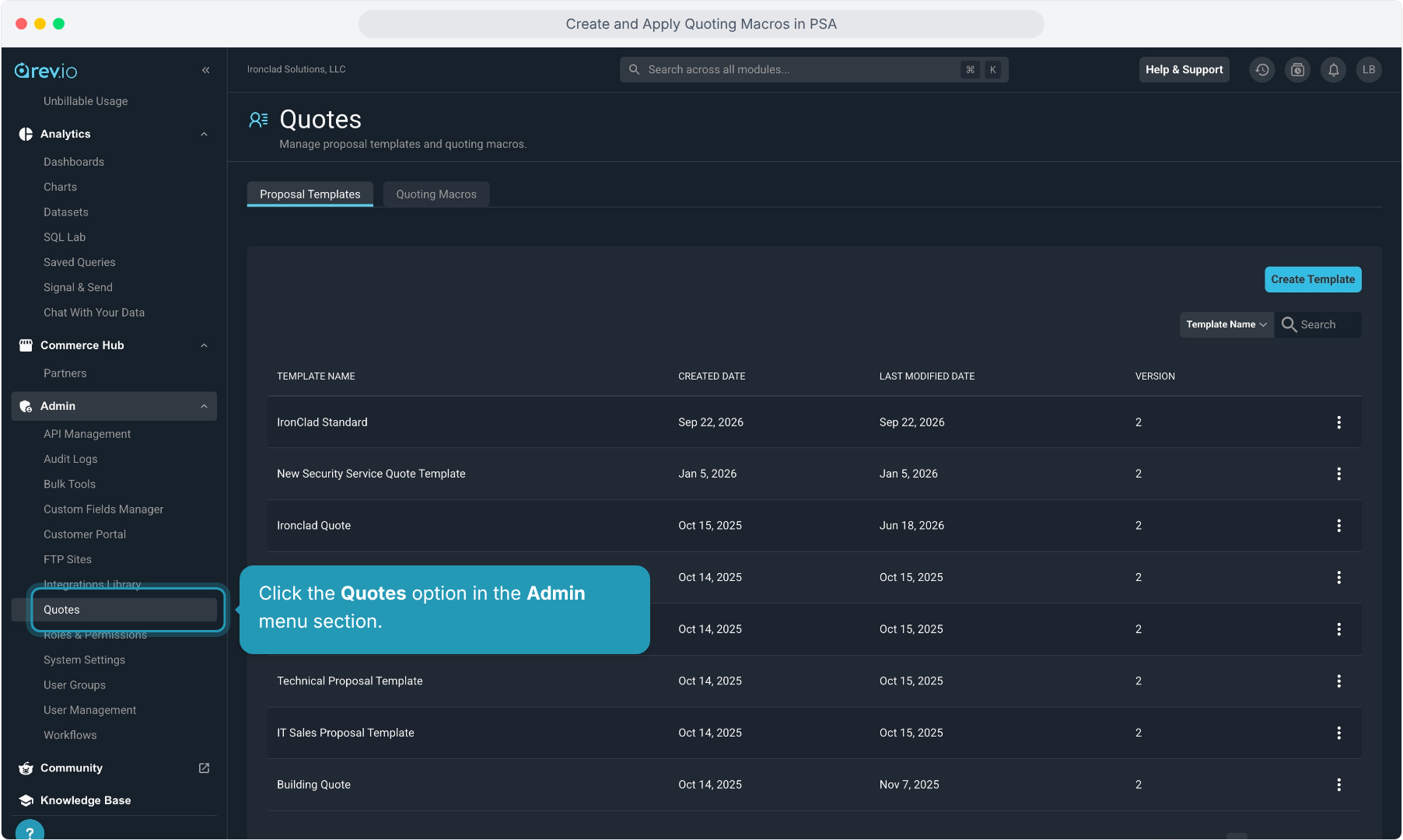Screen dimensions: 1403x840
Task: Open the row menu for Ironclad Quote
Action: click(1338, 526)
